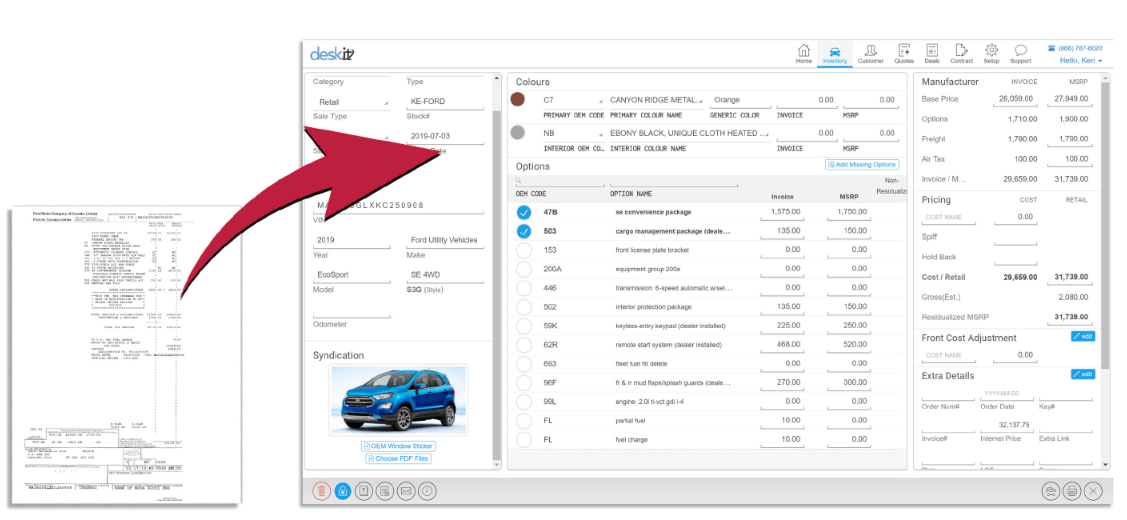This screenshot has width=1127, height=520.
Task: Click edit next to Extra Details
Action: (1082, 374)
